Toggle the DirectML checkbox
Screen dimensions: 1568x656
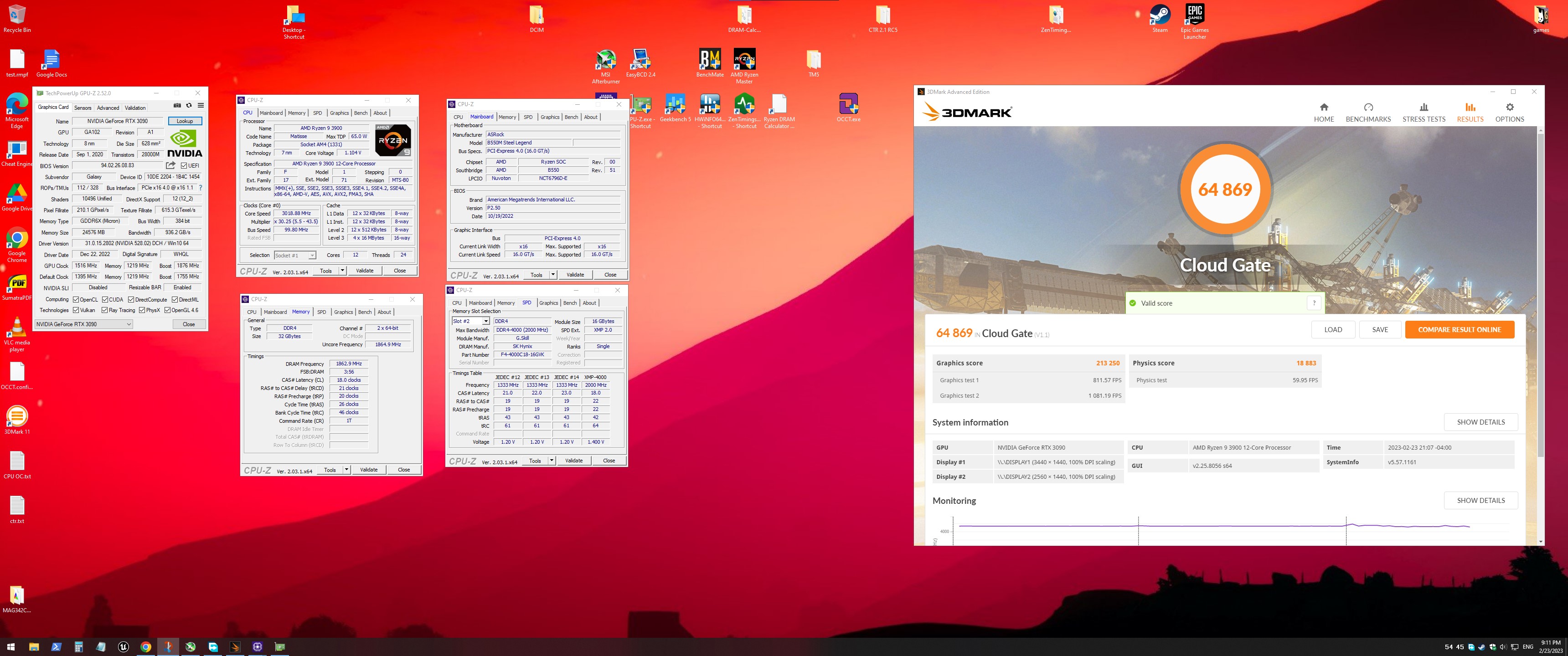175,299
